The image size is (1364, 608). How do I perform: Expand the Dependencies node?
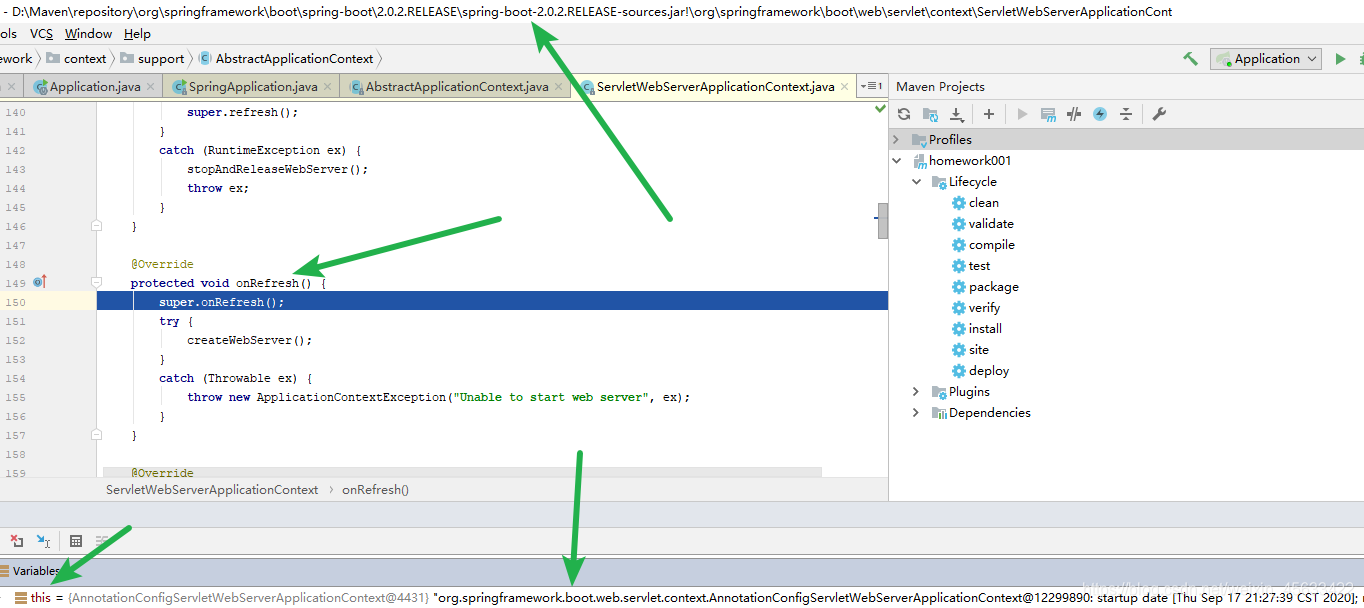click(x=916, y=413)
